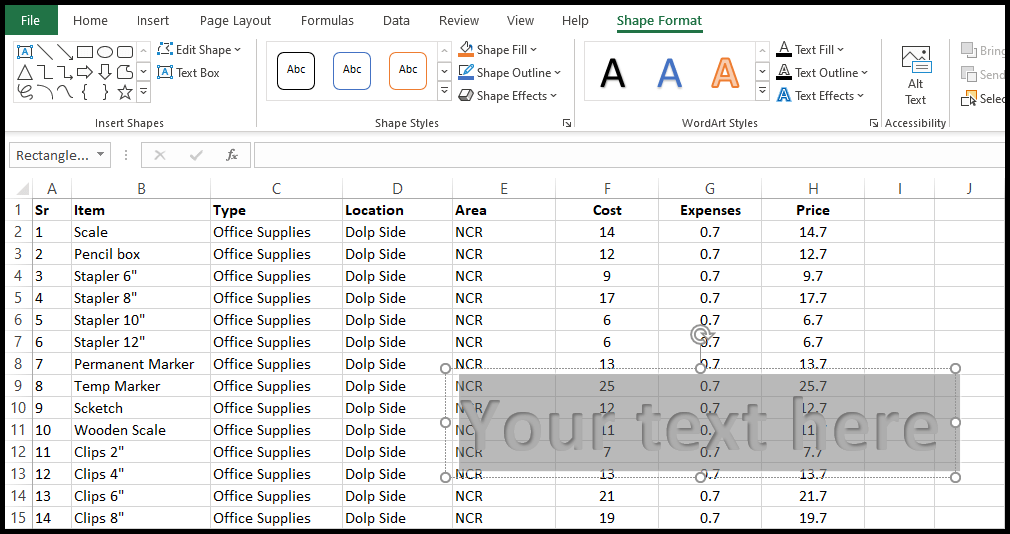
Task: Open the Text Effects dropdown
Action: 820,96
